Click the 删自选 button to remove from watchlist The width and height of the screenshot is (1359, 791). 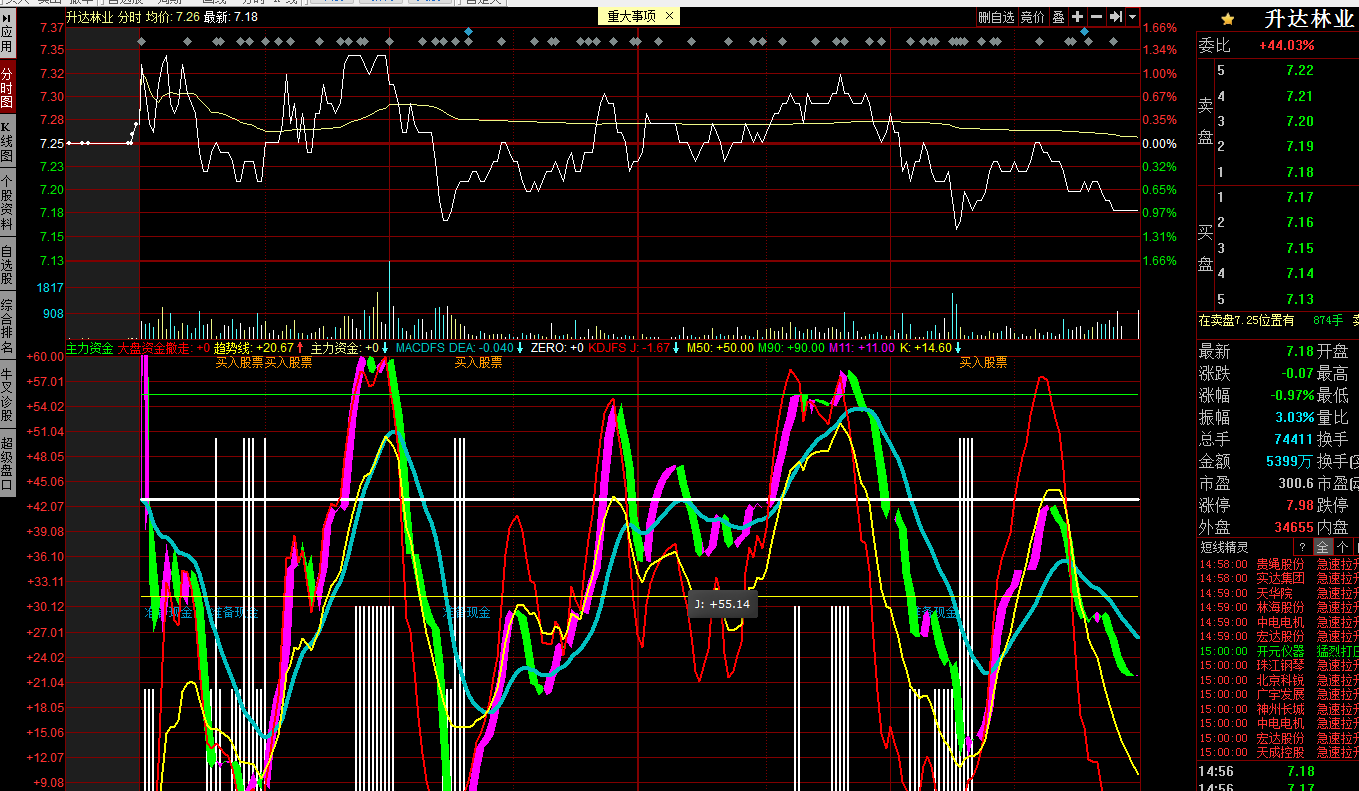tap(996, 17)
